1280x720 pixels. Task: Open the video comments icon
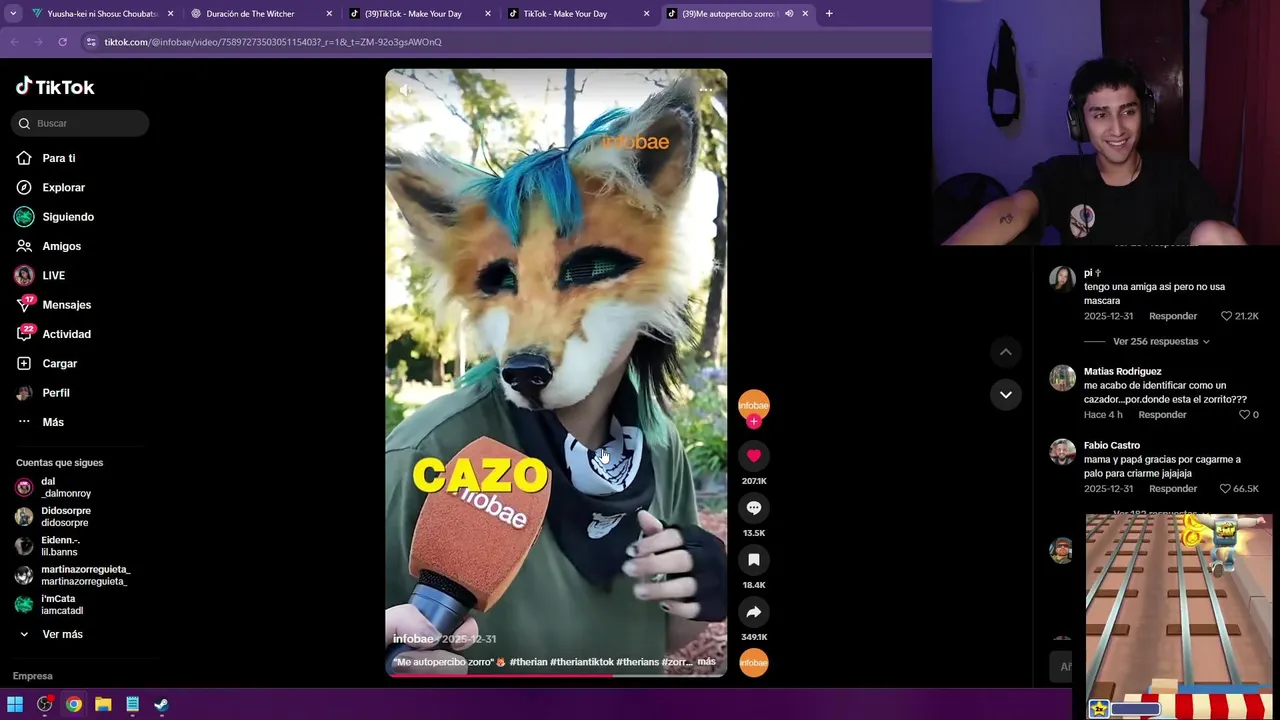(x=754, y=508)
